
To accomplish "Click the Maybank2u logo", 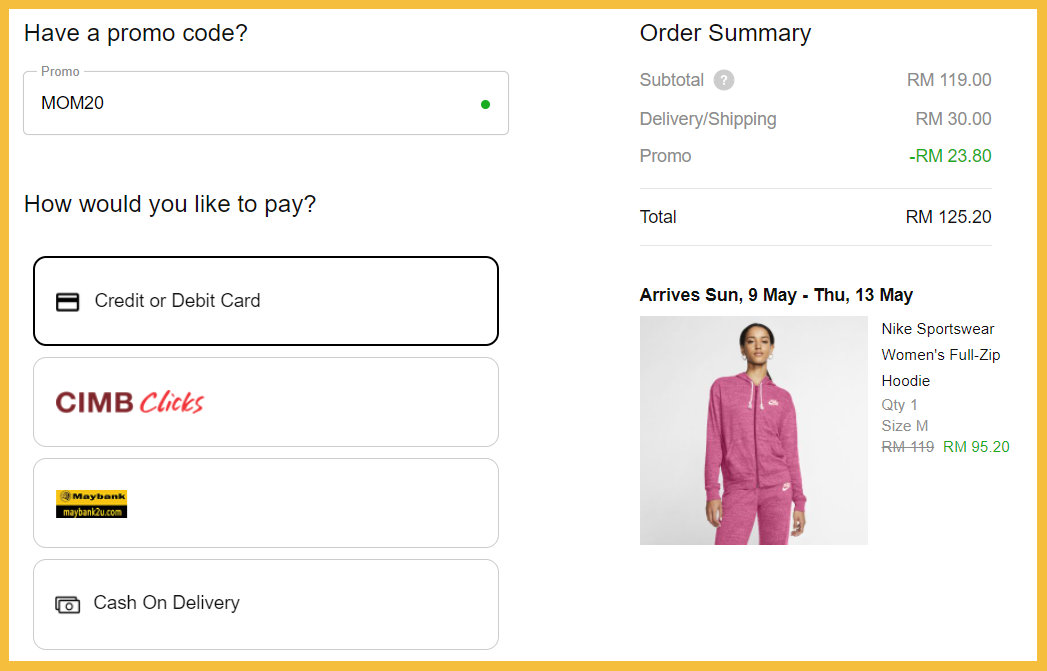I will pyautogui.click(x=91, y=503).
